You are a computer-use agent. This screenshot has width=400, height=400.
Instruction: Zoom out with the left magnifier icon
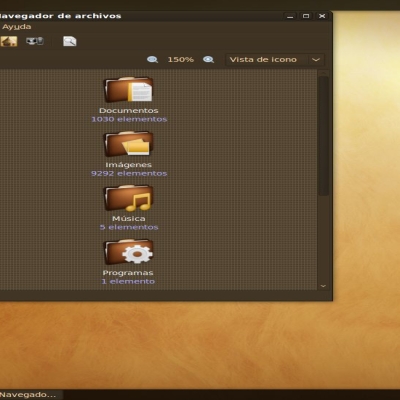click(x=152, y=60)
